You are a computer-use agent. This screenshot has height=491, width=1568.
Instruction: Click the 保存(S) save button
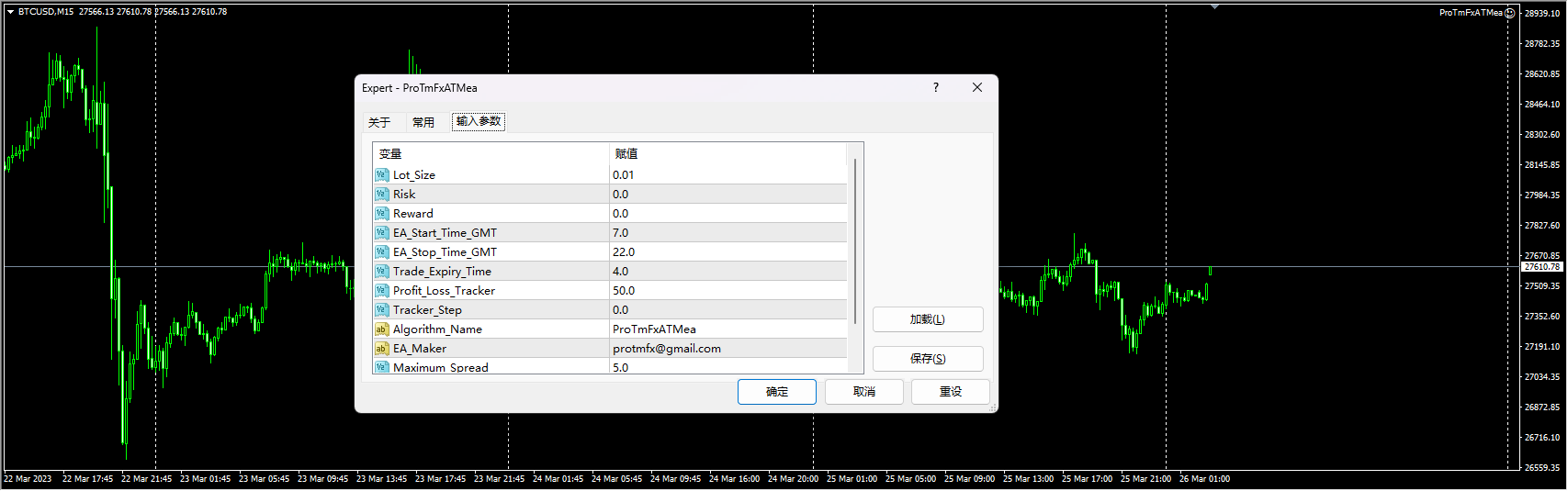tap(927, 359)
